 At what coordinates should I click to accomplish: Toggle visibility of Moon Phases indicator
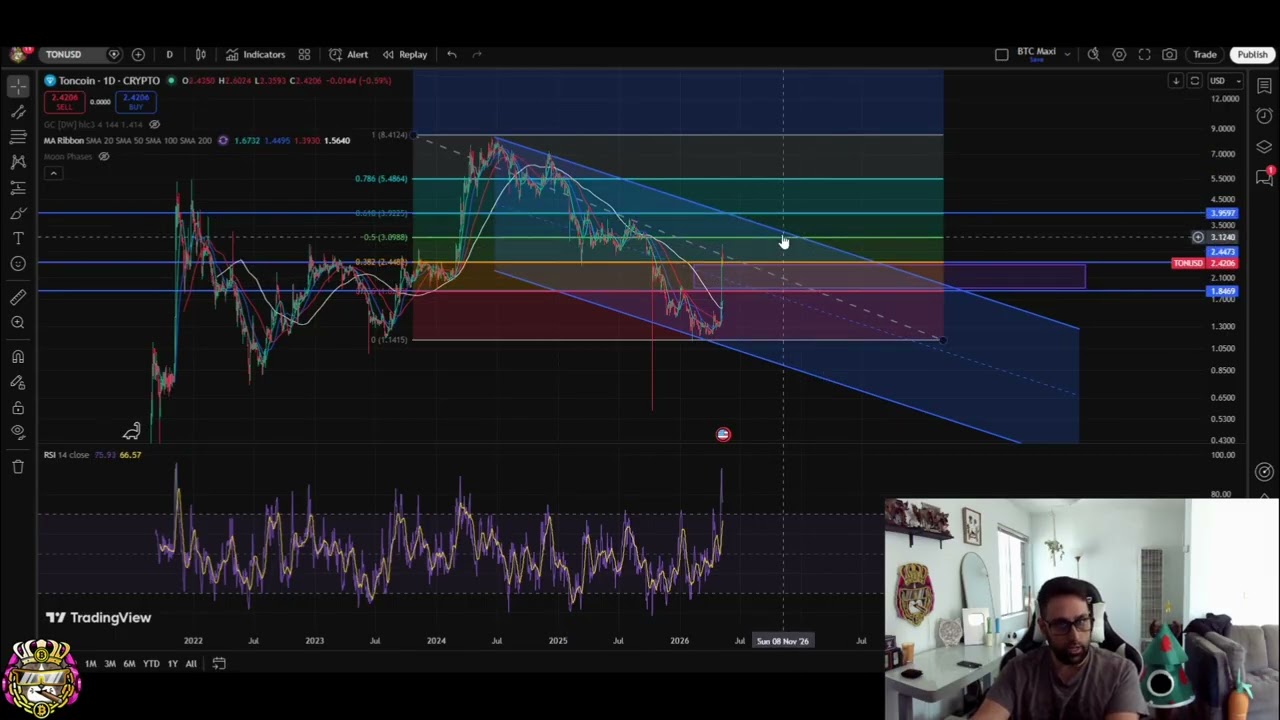(x=103, y=156)
